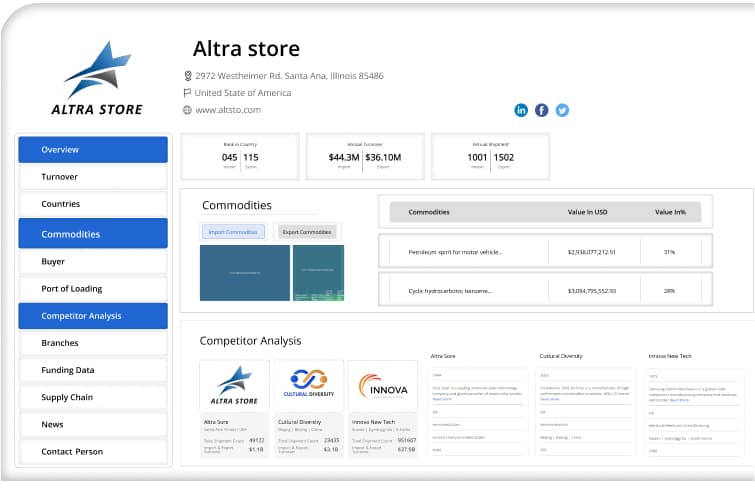Click the Petroleum spirit for motor vehicle row
The height and width of the screenshot is (503, 755).
[546, 251]
